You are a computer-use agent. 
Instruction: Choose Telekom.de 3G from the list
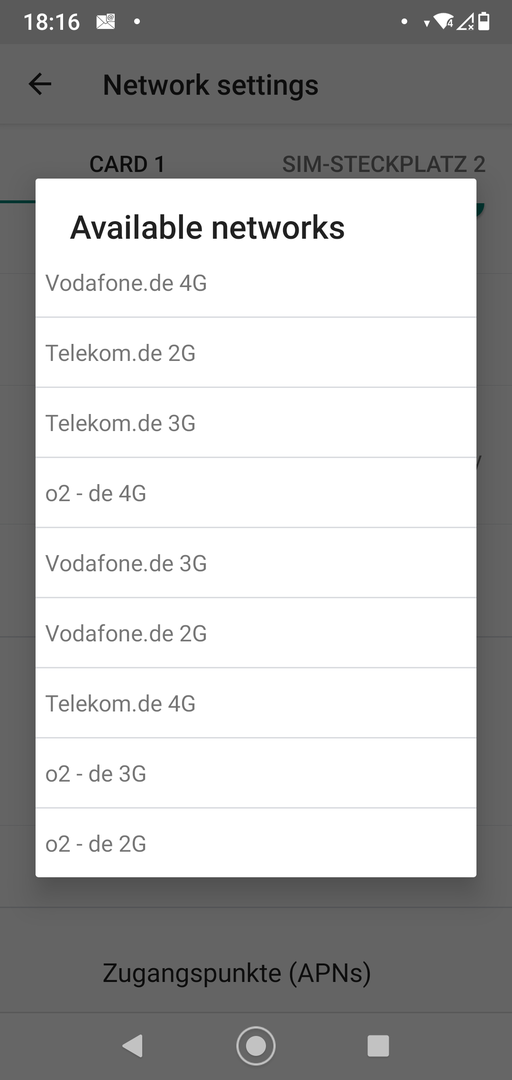point(256,423)
